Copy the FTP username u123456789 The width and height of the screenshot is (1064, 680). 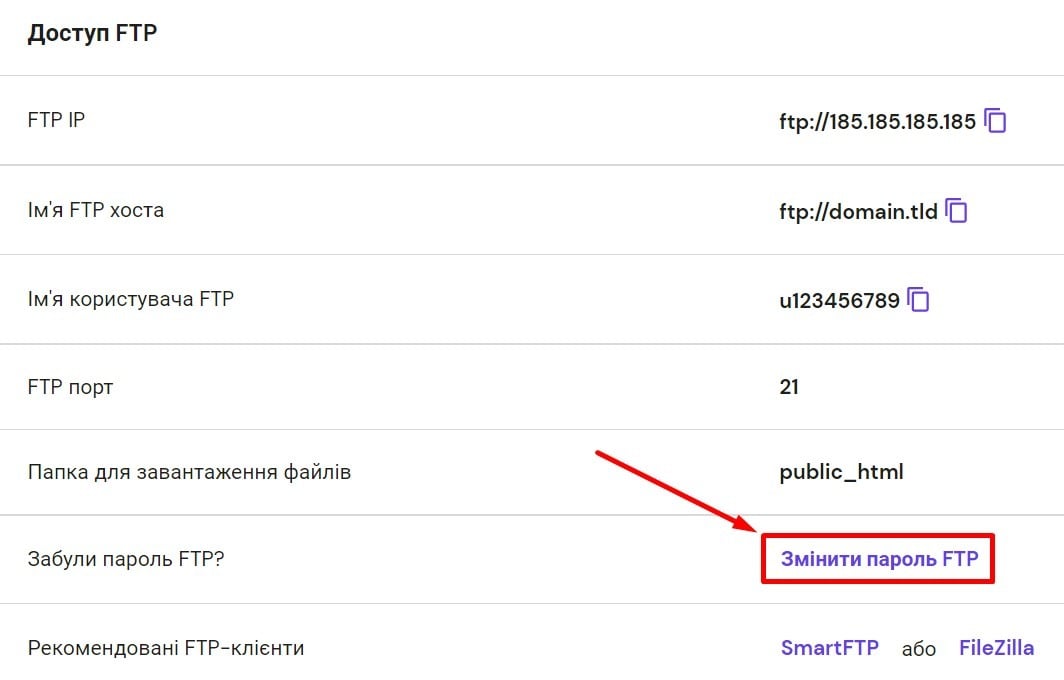coord(918,299)
